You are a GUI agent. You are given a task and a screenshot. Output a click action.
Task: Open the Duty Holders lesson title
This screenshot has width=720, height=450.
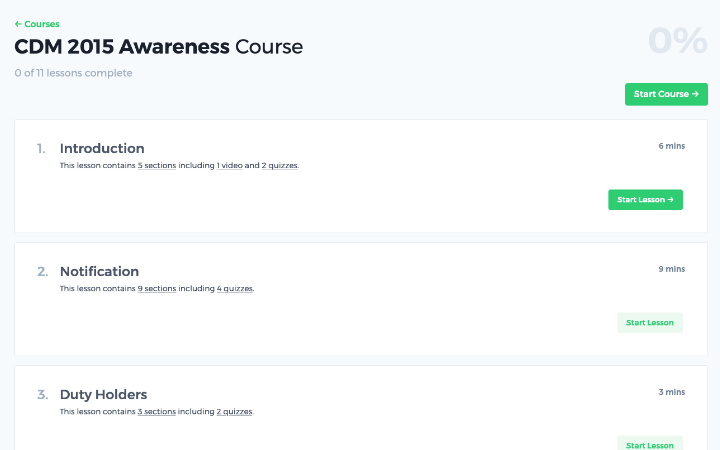(103, 394)
